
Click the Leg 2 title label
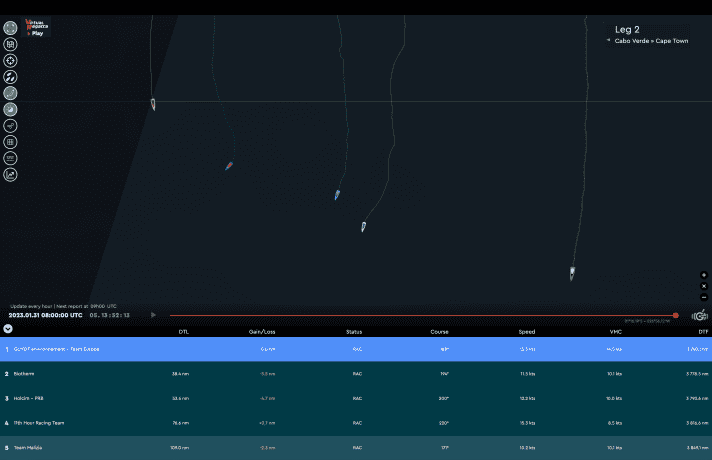pos(627,30)
